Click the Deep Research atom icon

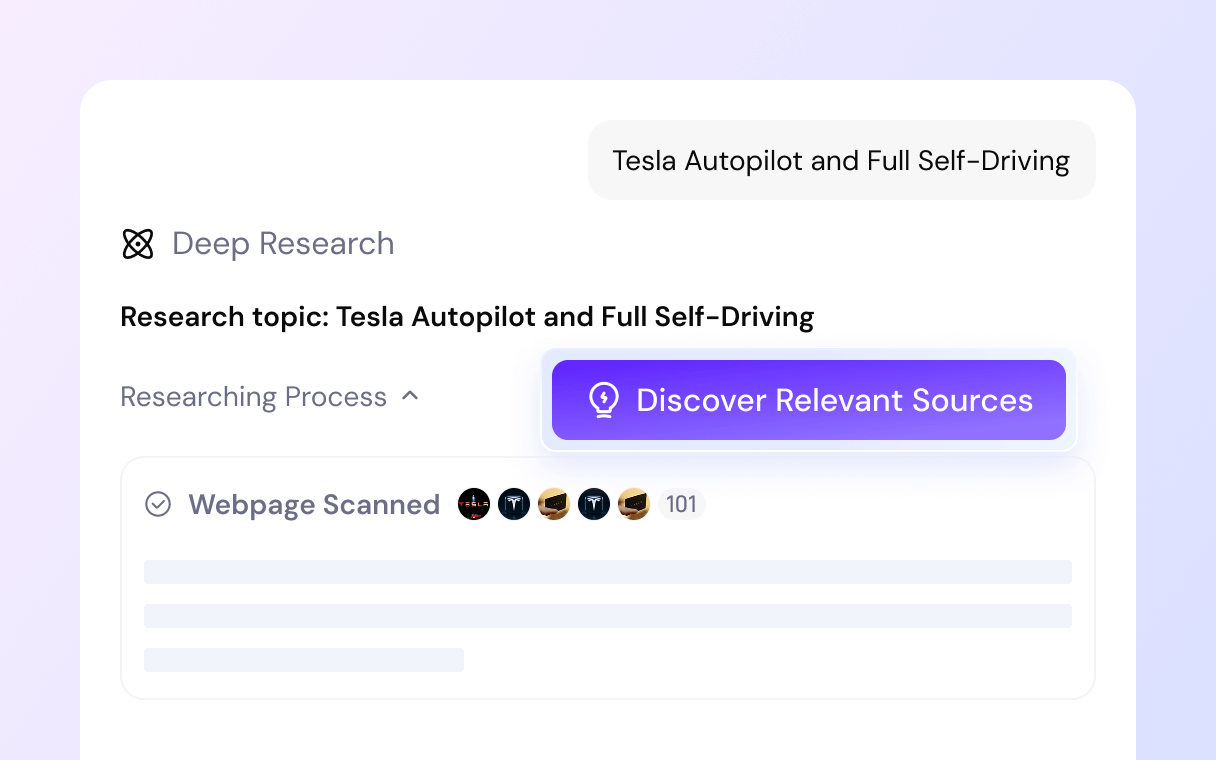coord(138,244)
